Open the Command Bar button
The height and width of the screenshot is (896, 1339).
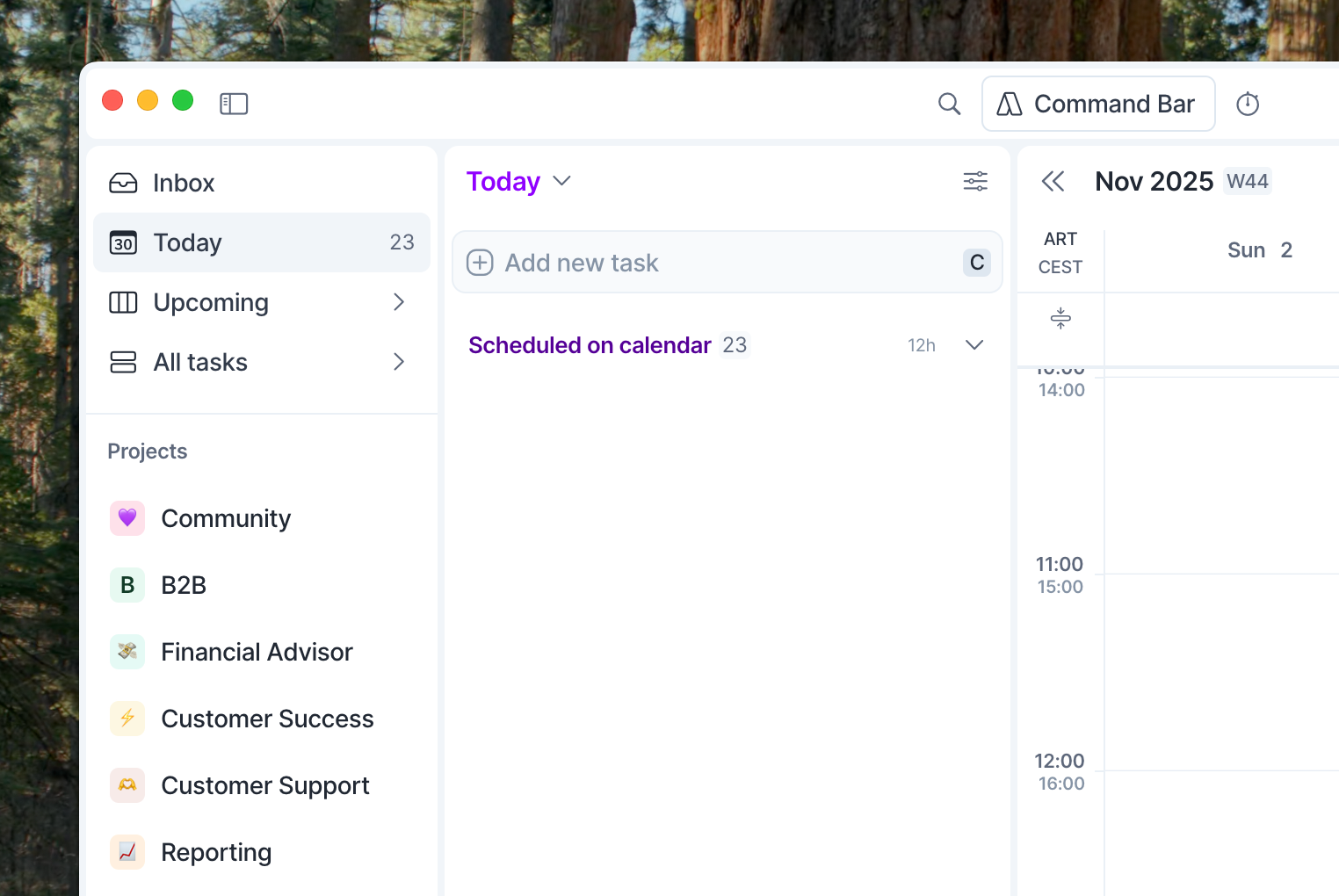[1097, 104]
